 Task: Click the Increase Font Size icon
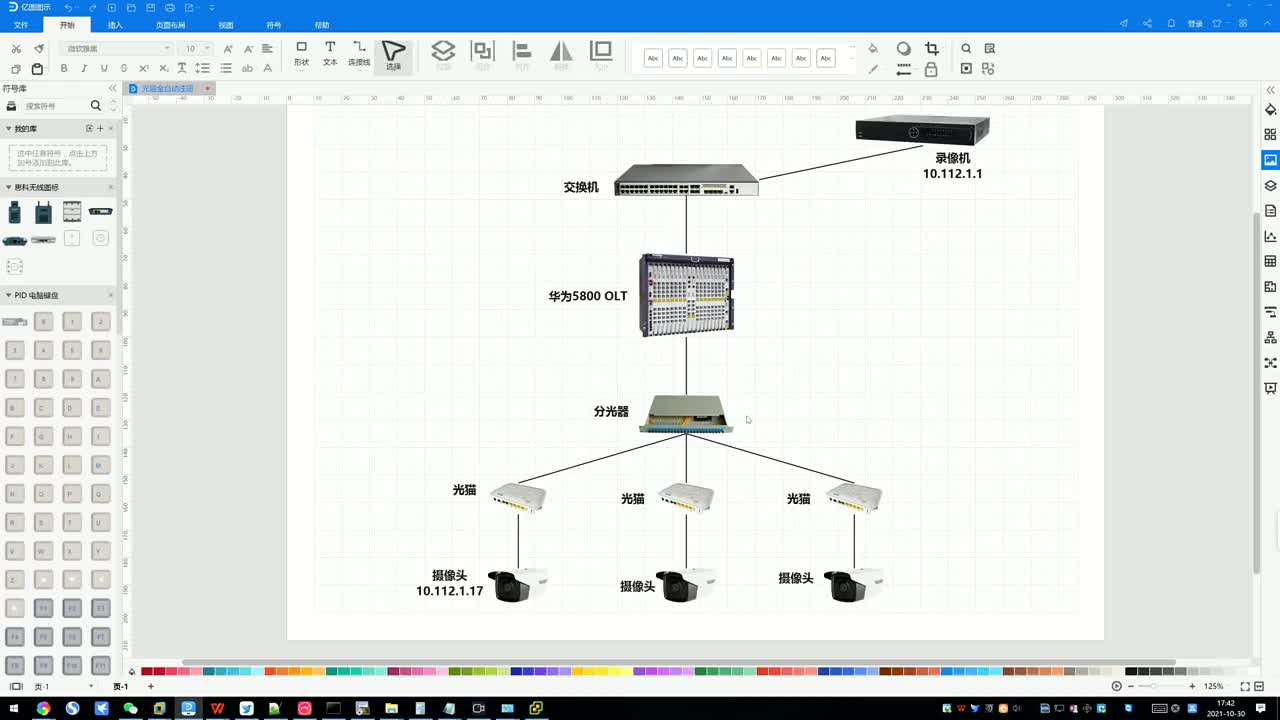pyautogui.click(x=229, y=48)
